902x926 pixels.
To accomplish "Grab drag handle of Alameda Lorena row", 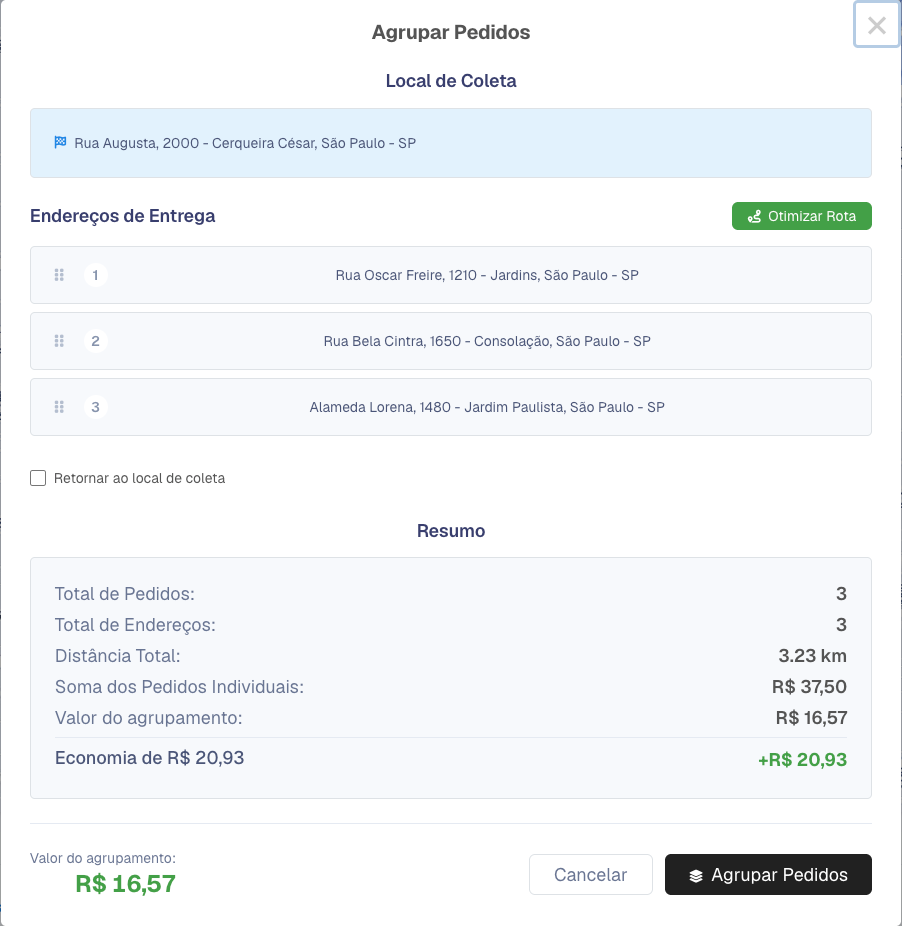I will tap(59, 407).
